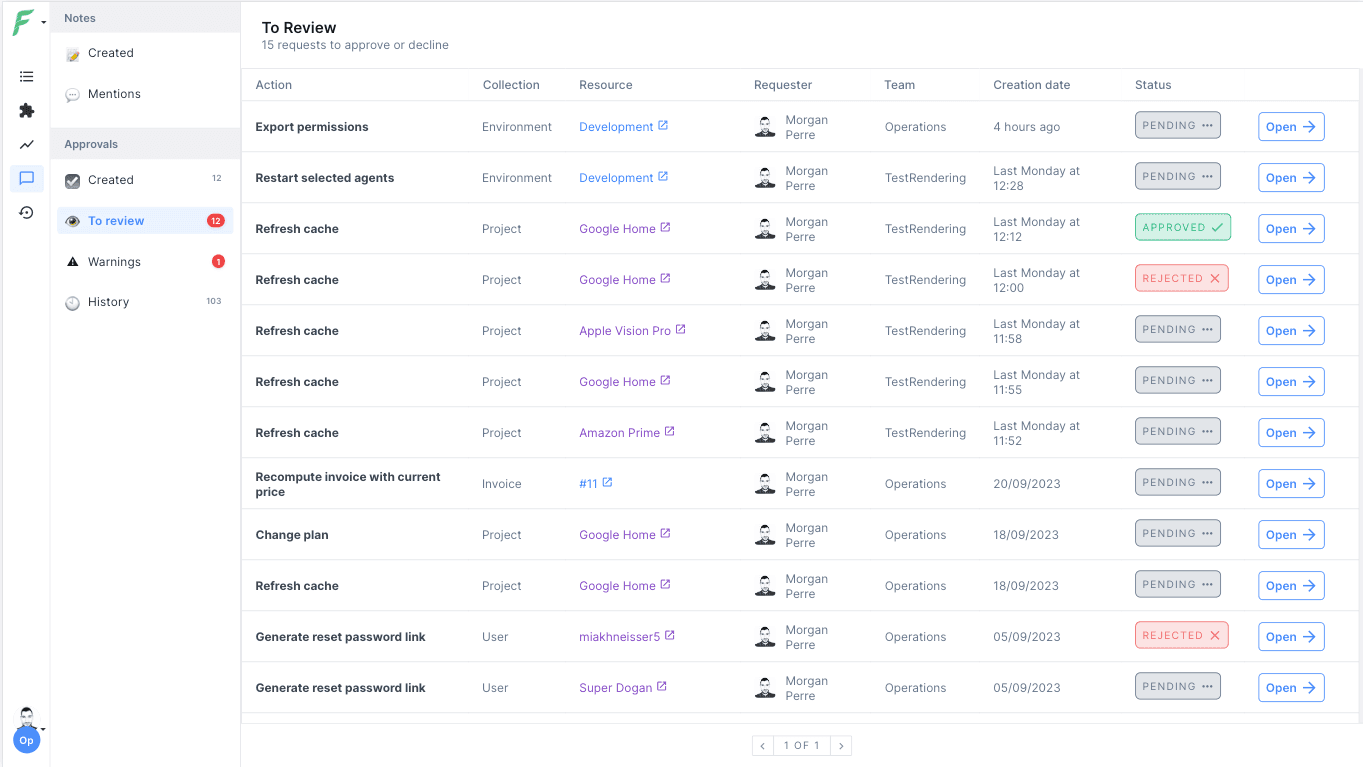
Task: Open Apple Vision Pro refresh cache request
Action: 1291,331
